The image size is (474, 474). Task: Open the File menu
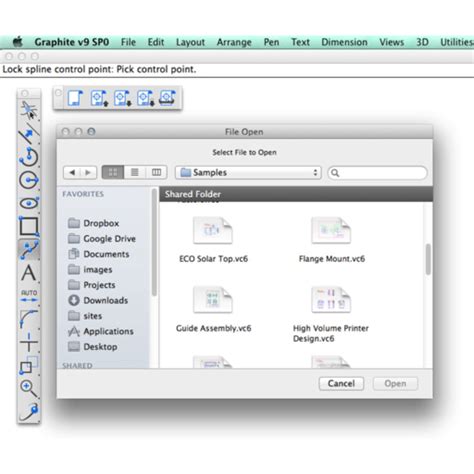tap(128, 42)
